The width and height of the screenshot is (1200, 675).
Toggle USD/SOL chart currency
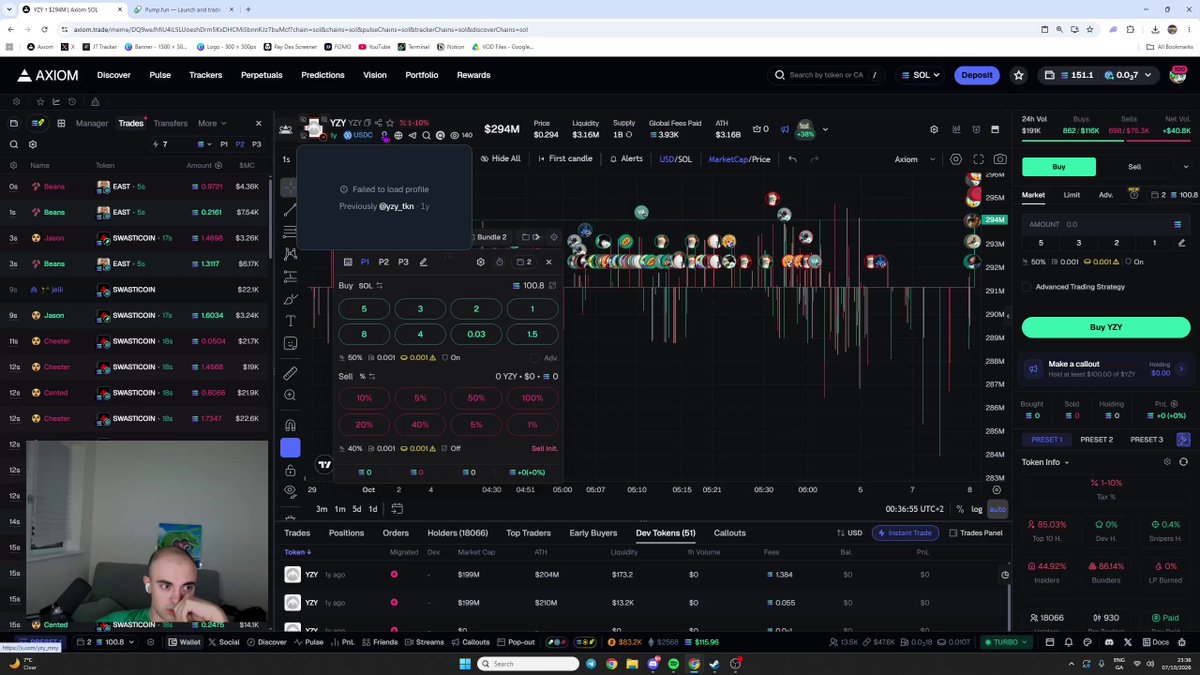[675, 159]
